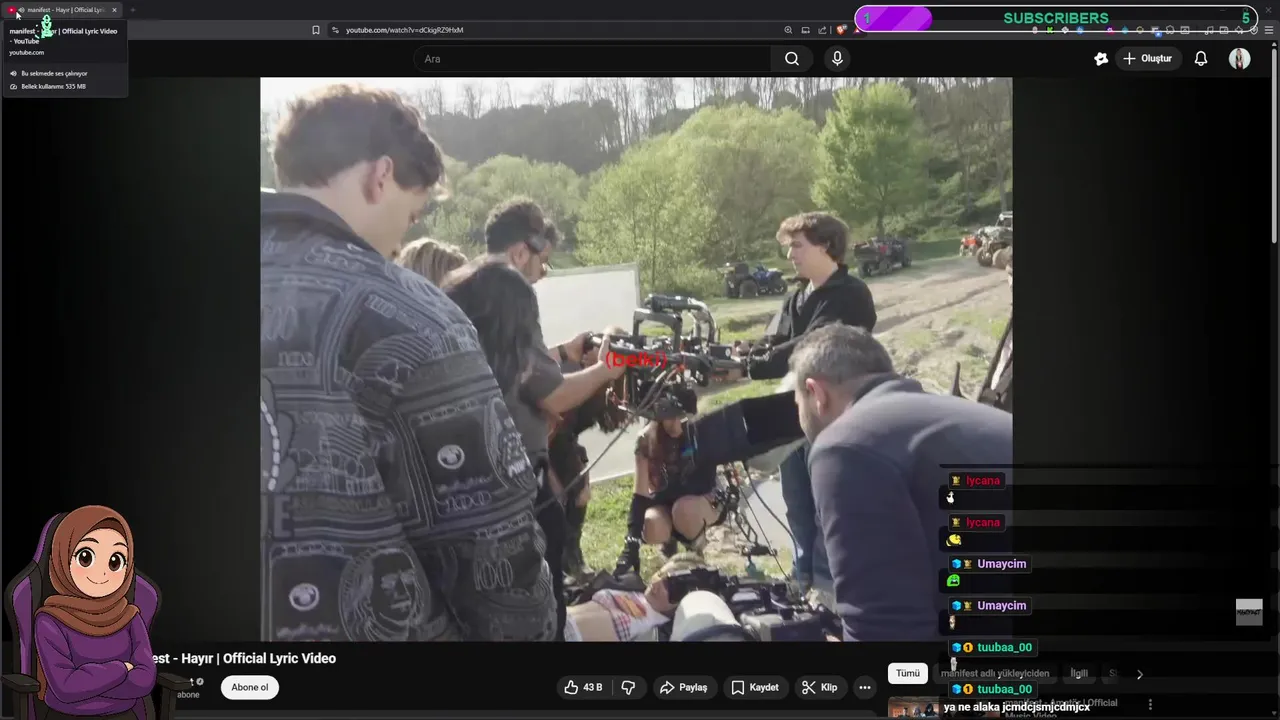1280x720 pixels.
Task: Click zoom magnifier icon in address bar
Action: pyautogui.click(x=788, y=30)
